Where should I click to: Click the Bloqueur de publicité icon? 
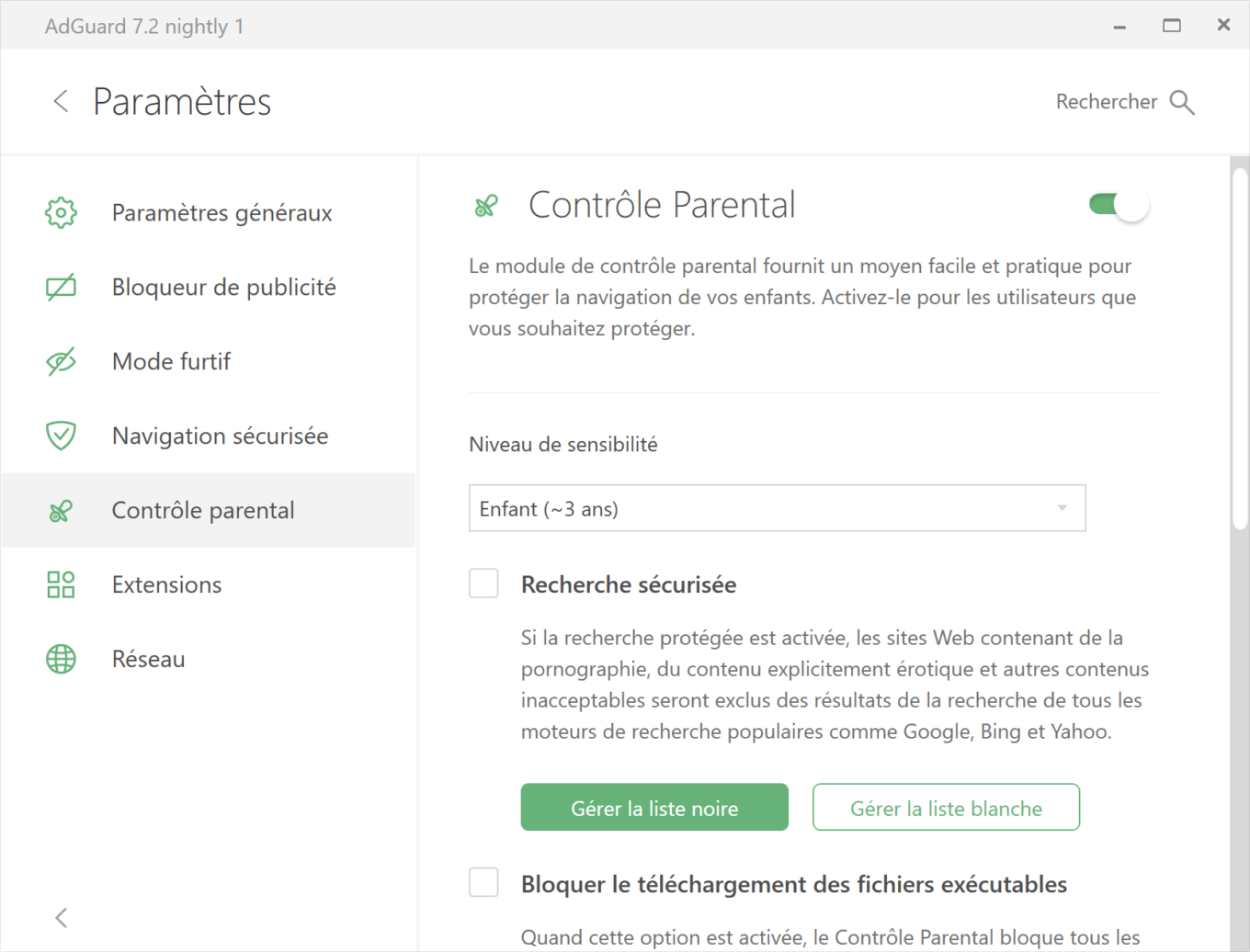pos(61,287)
